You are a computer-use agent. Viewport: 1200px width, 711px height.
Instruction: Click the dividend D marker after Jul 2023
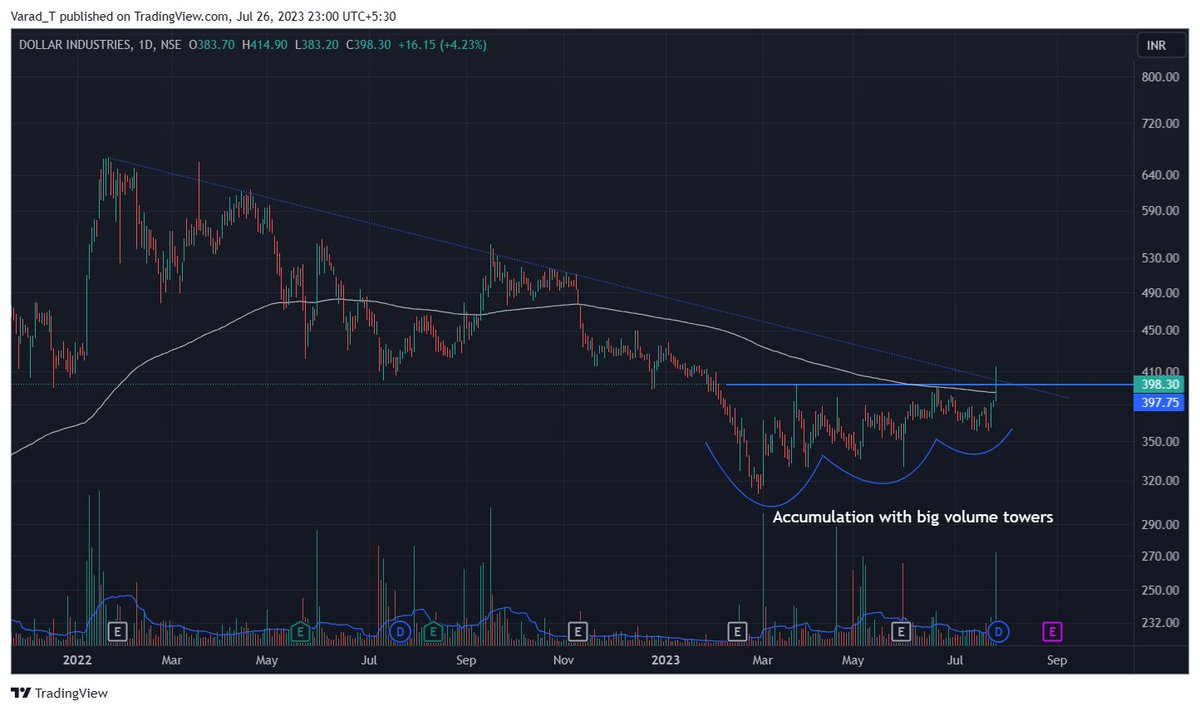[999, 631]
